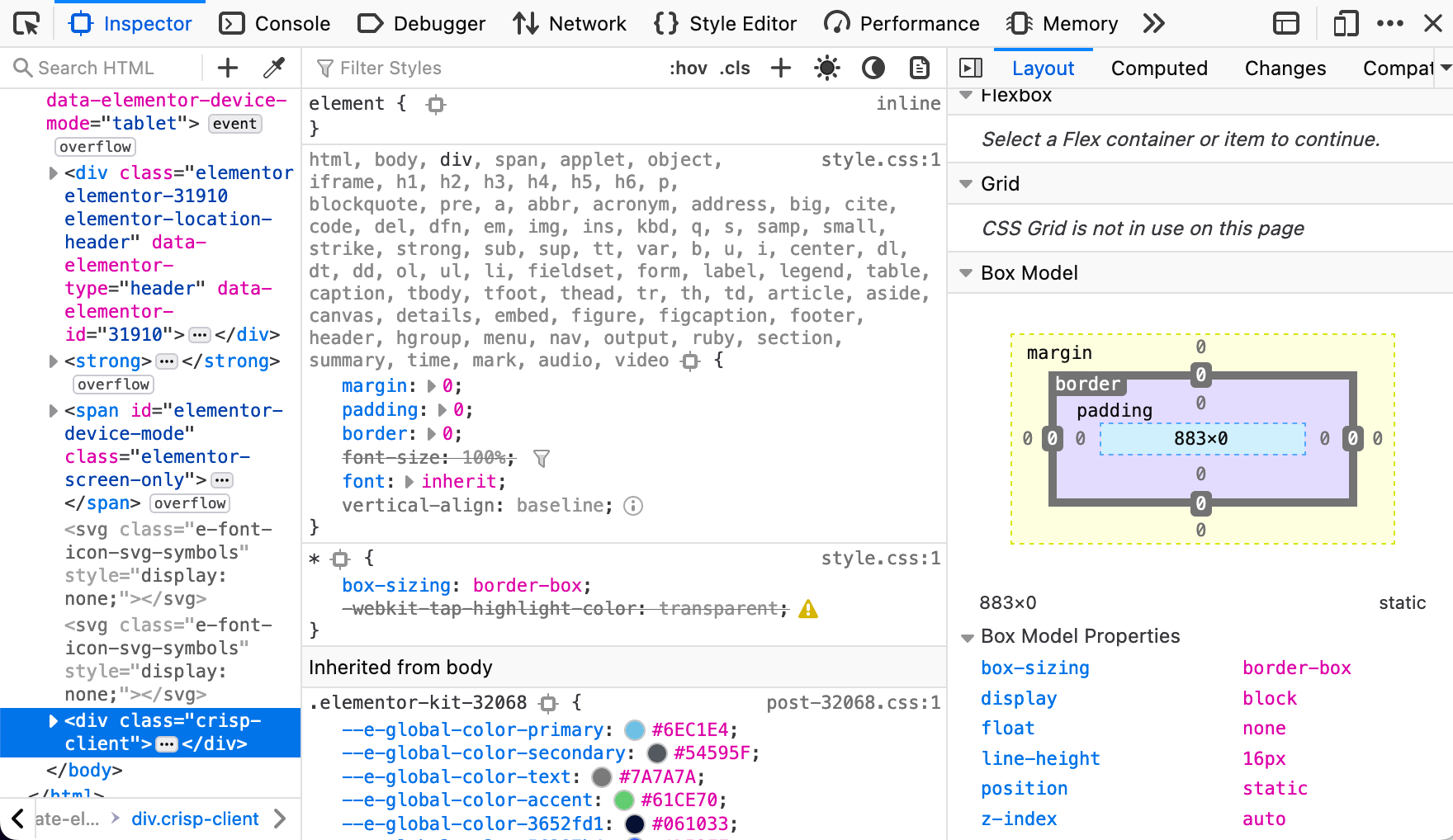Open the .cls class list panel
The image size is (1453, 840).
pos(734,68)
